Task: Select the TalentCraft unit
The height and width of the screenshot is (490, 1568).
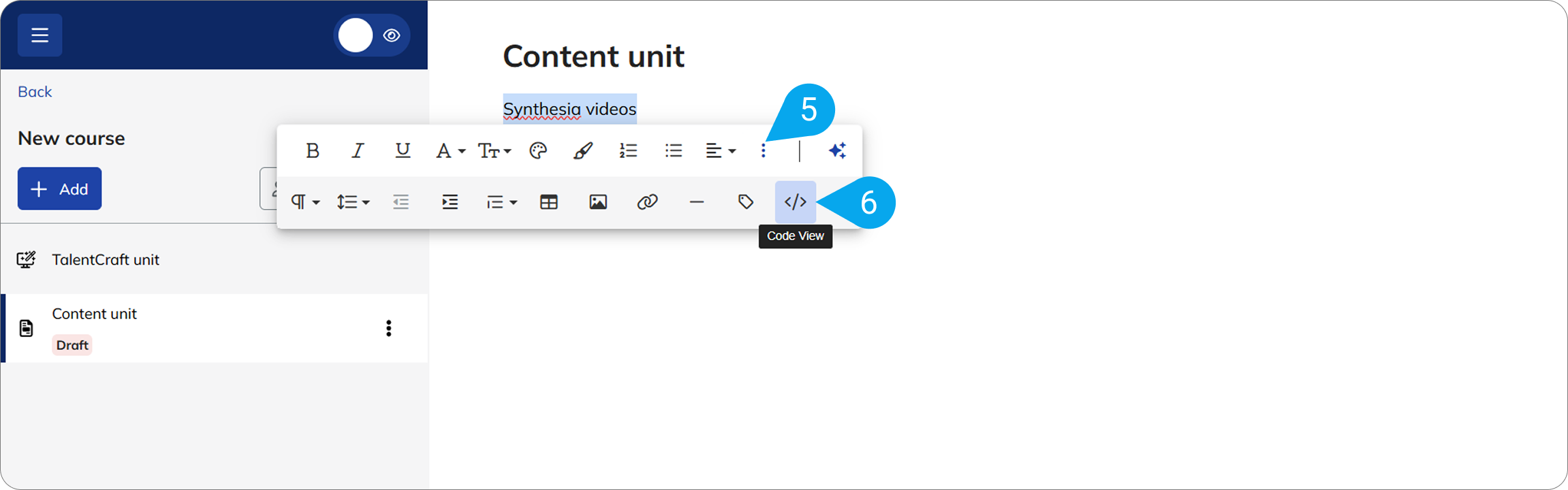Action: click(214, 259)
